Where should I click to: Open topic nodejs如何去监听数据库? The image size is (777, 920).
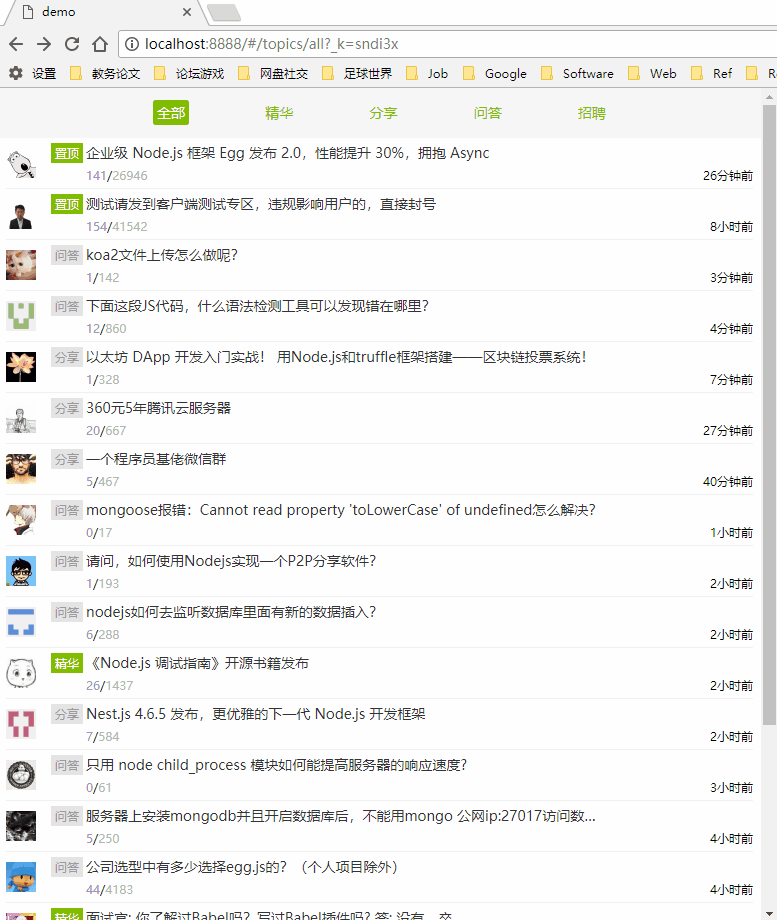231,613
